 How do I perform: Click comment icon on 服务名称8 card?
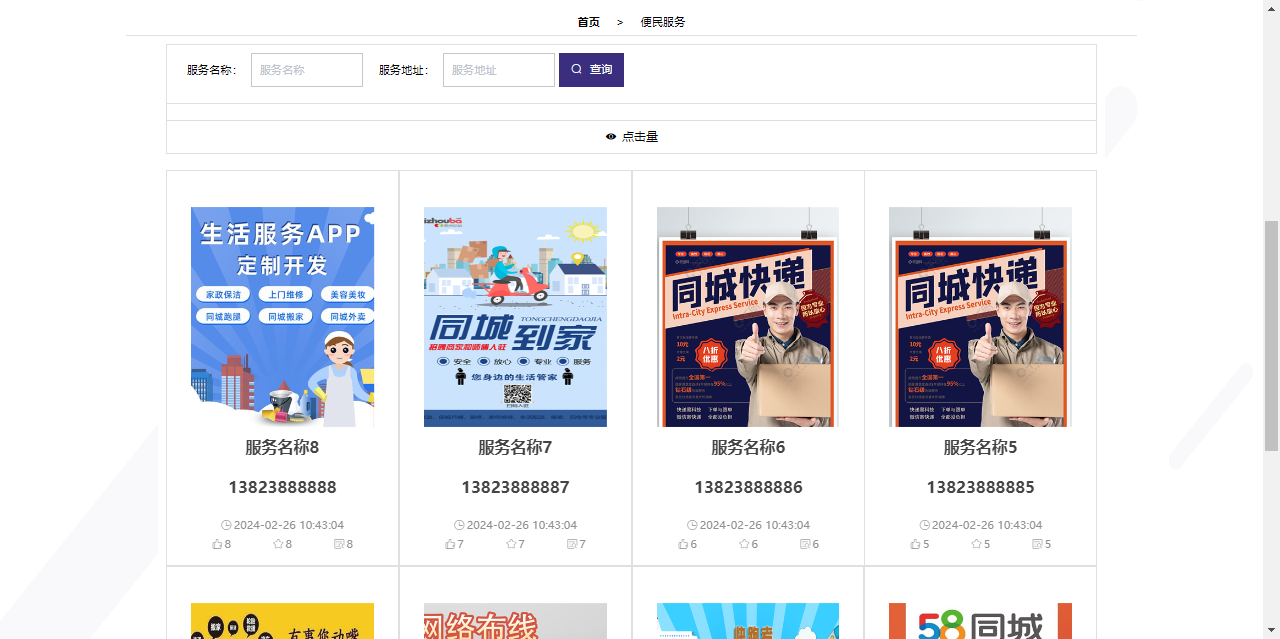pos(339,544)
